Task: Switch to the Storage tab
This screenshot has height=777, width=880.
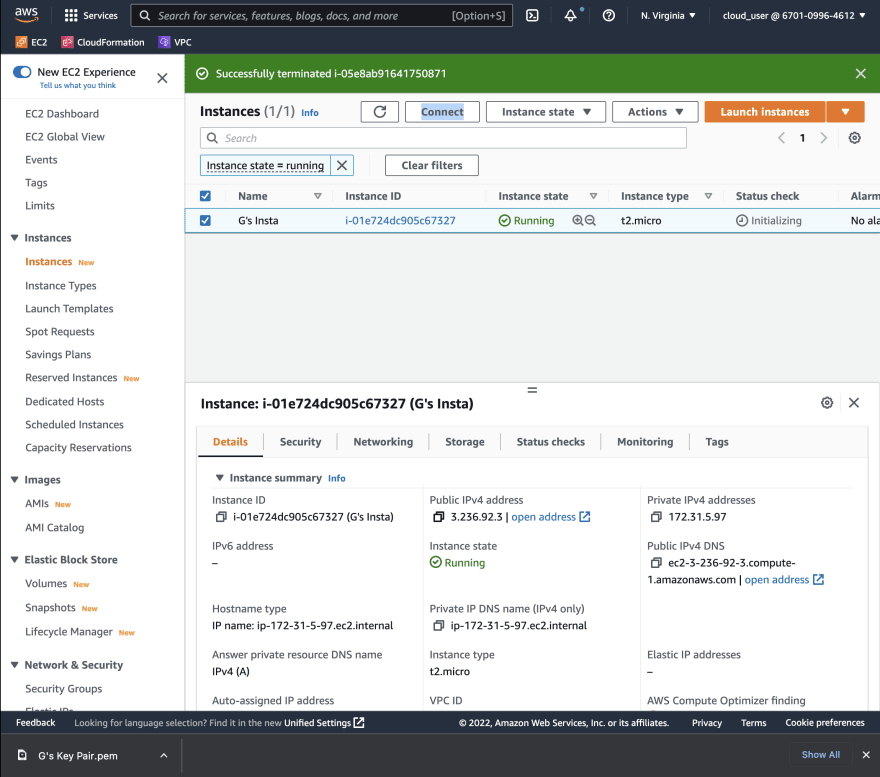Action: 465,442
